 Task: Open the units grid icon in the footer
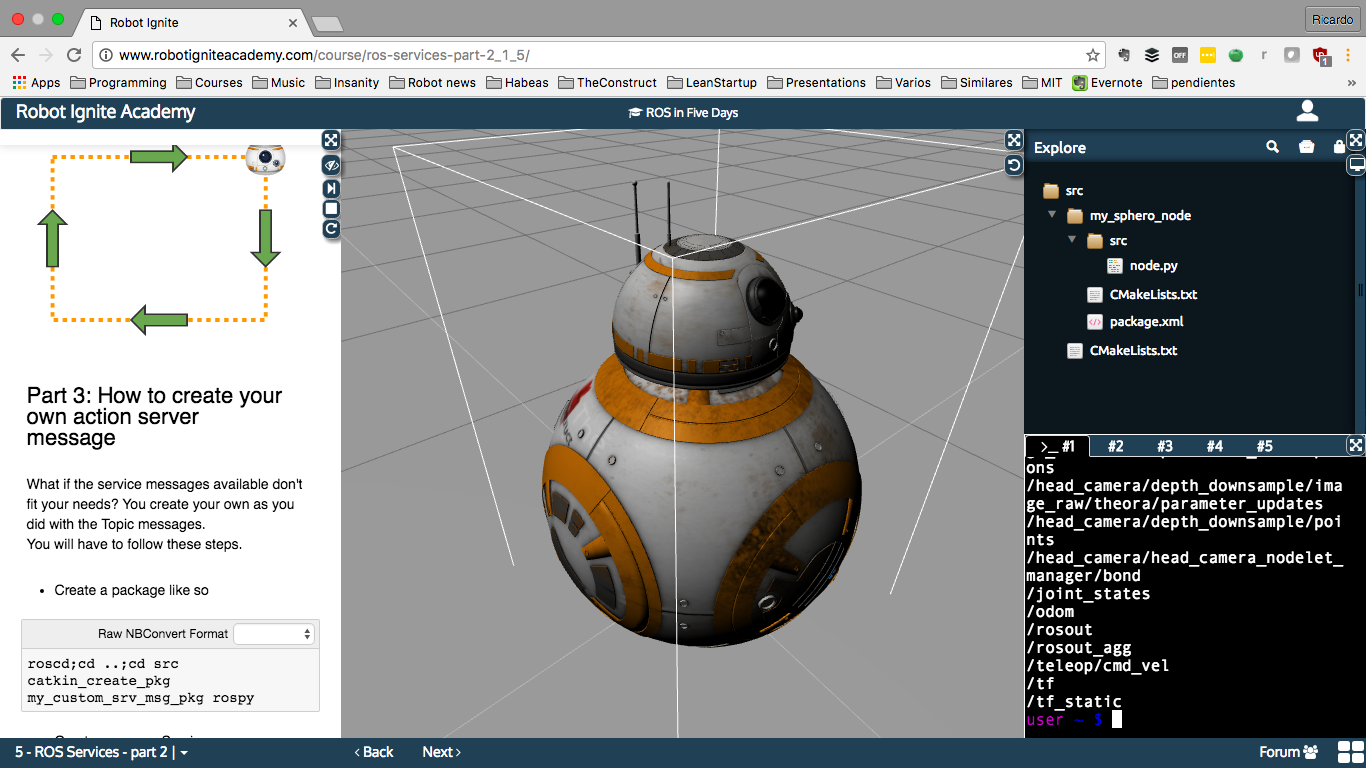[1350, 752]
